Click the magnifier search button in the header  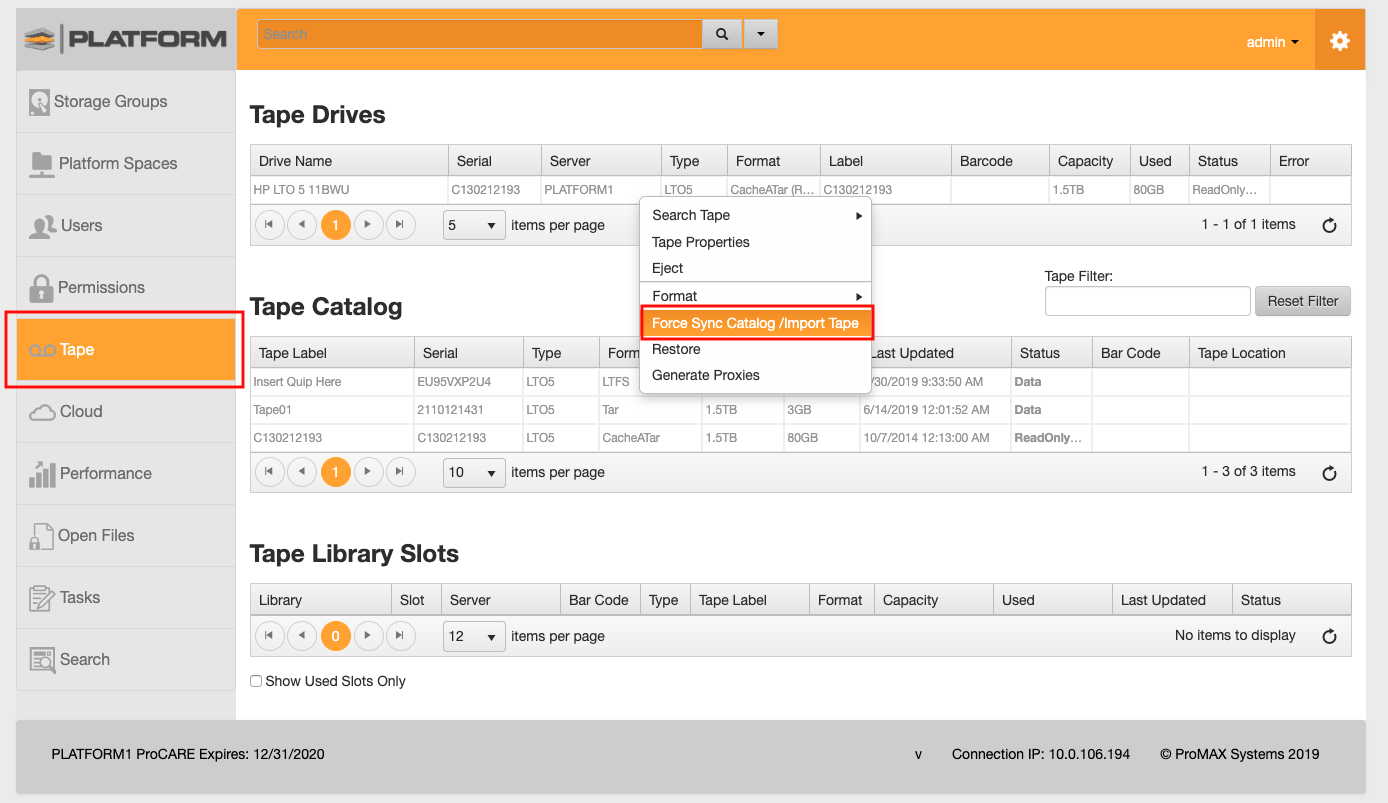[722, 34]
